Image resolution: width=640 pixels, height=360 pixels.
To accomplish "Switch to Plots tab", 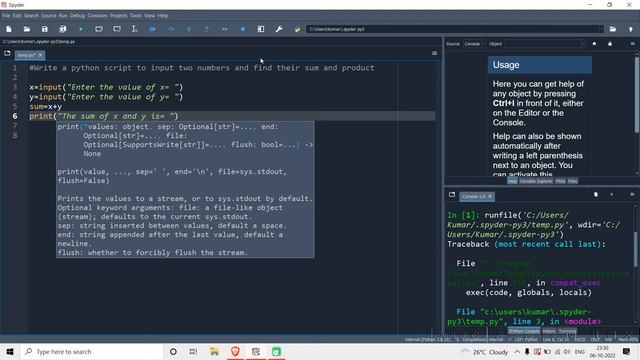I will (560, 181).
